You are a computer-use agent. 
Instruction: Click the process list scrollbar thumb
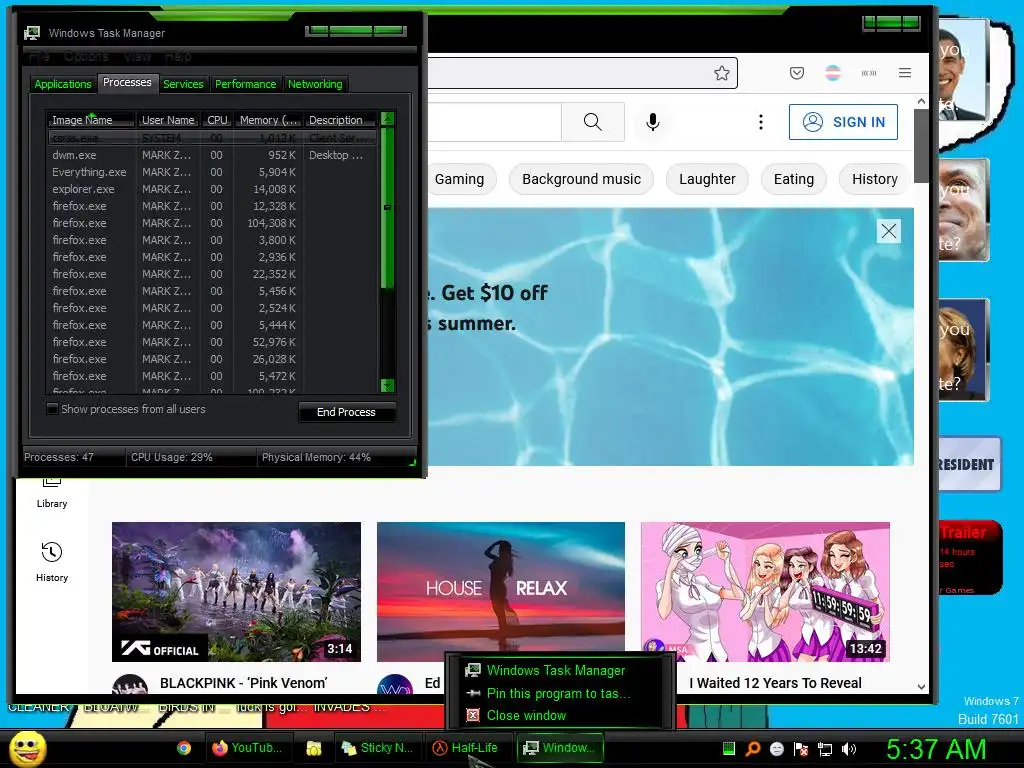[387, 208]
